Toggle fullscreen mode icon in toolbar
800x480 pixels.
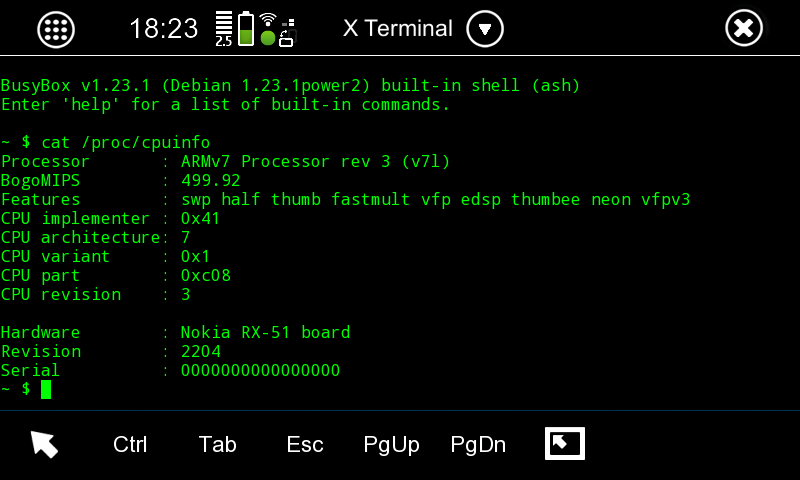click(x=565, y=443)
